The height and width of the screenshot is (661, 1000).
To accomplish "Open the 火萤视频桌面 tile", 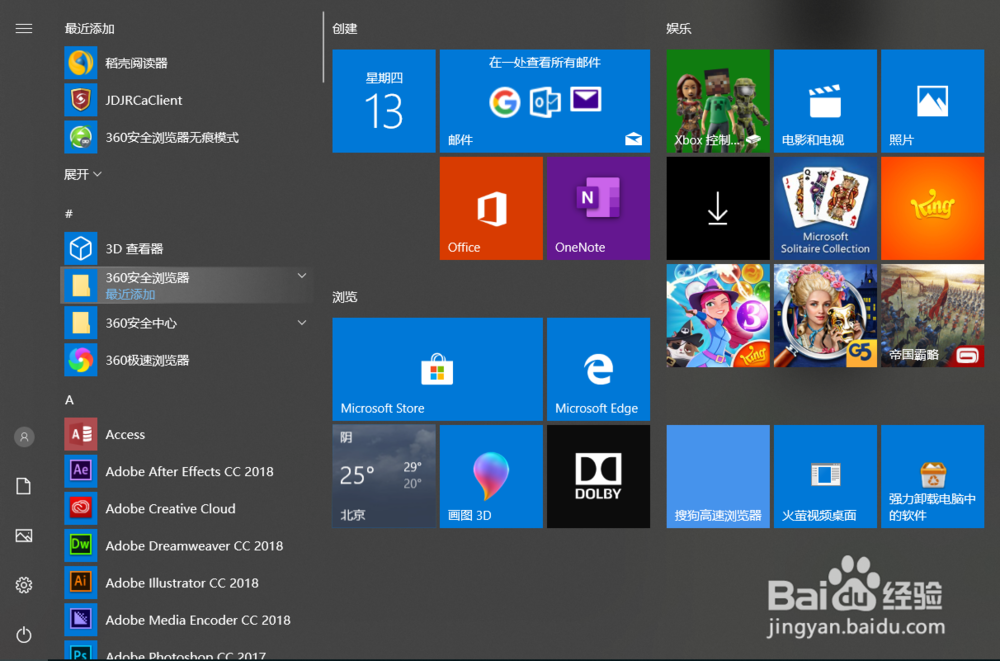I will click(825, 477).
